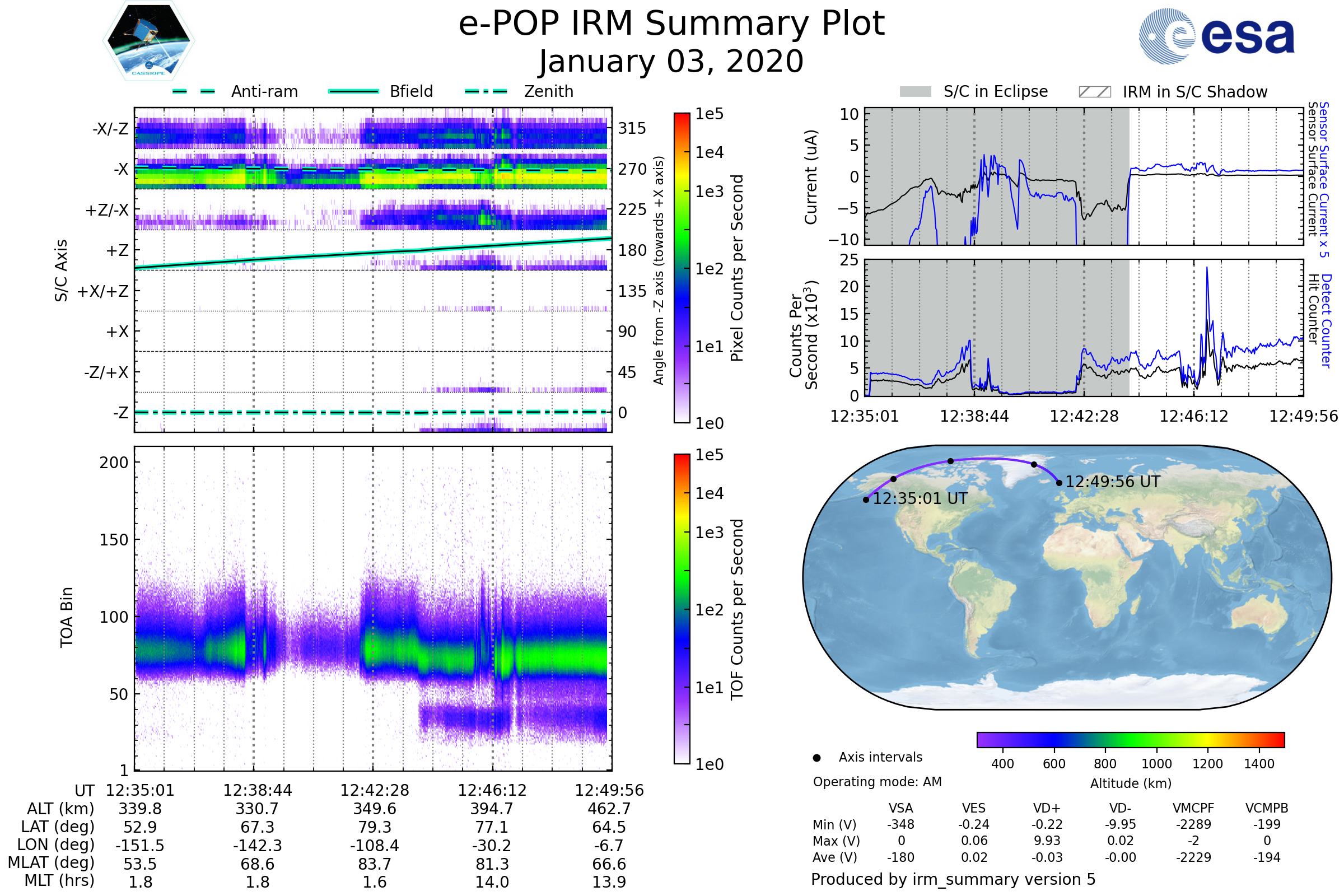Screen dimensions: 1344x896
Task: Click the 12:35:01 UT orbit start point
Action: tap(866, 500)
